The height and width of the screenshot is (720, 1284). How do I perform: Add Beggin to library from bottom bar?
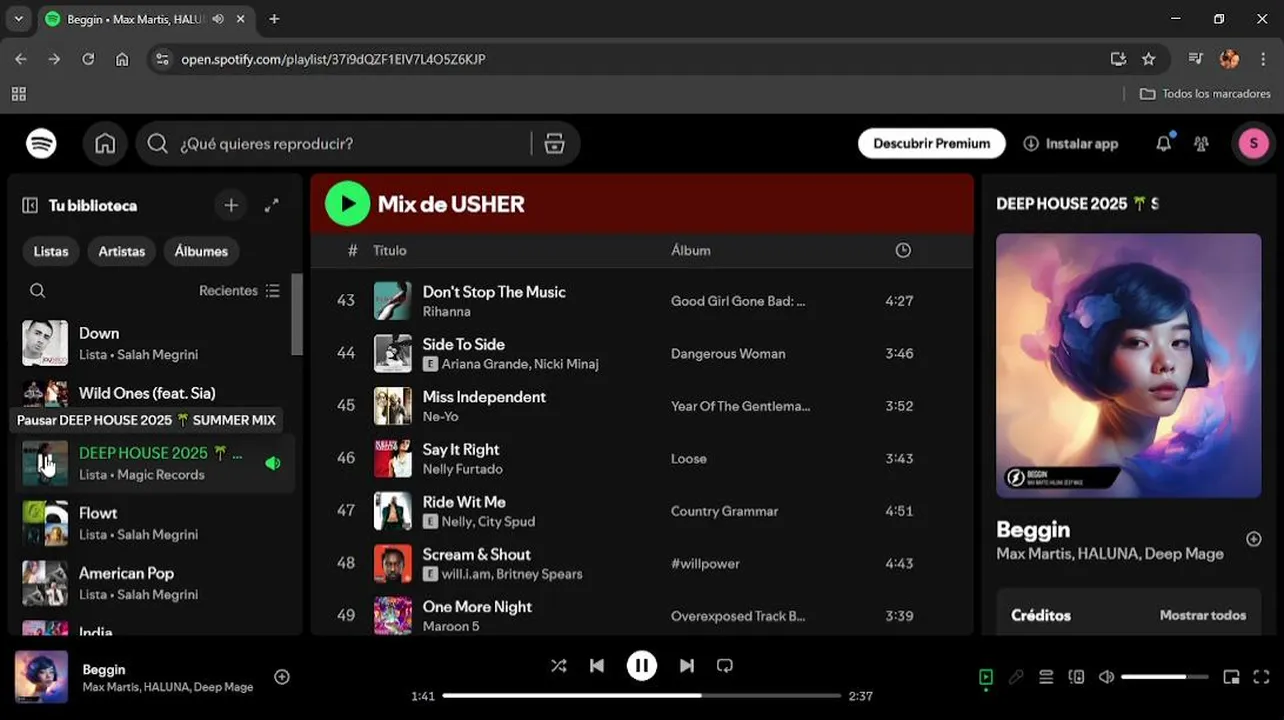coord(282,677)
